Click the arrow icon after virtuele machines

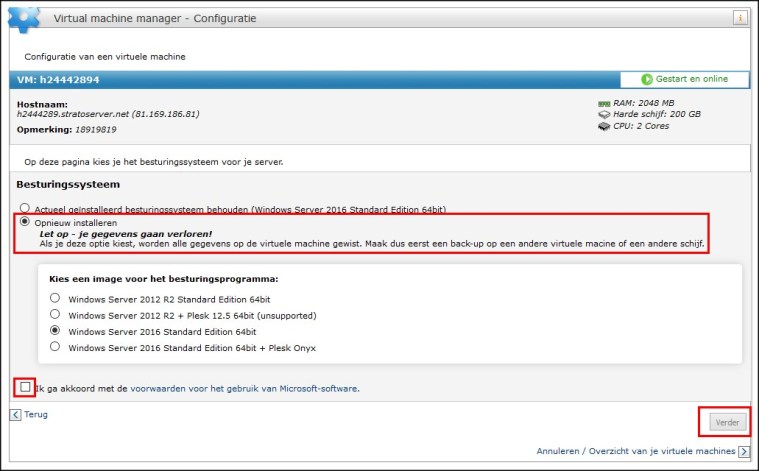click(744, 451)
